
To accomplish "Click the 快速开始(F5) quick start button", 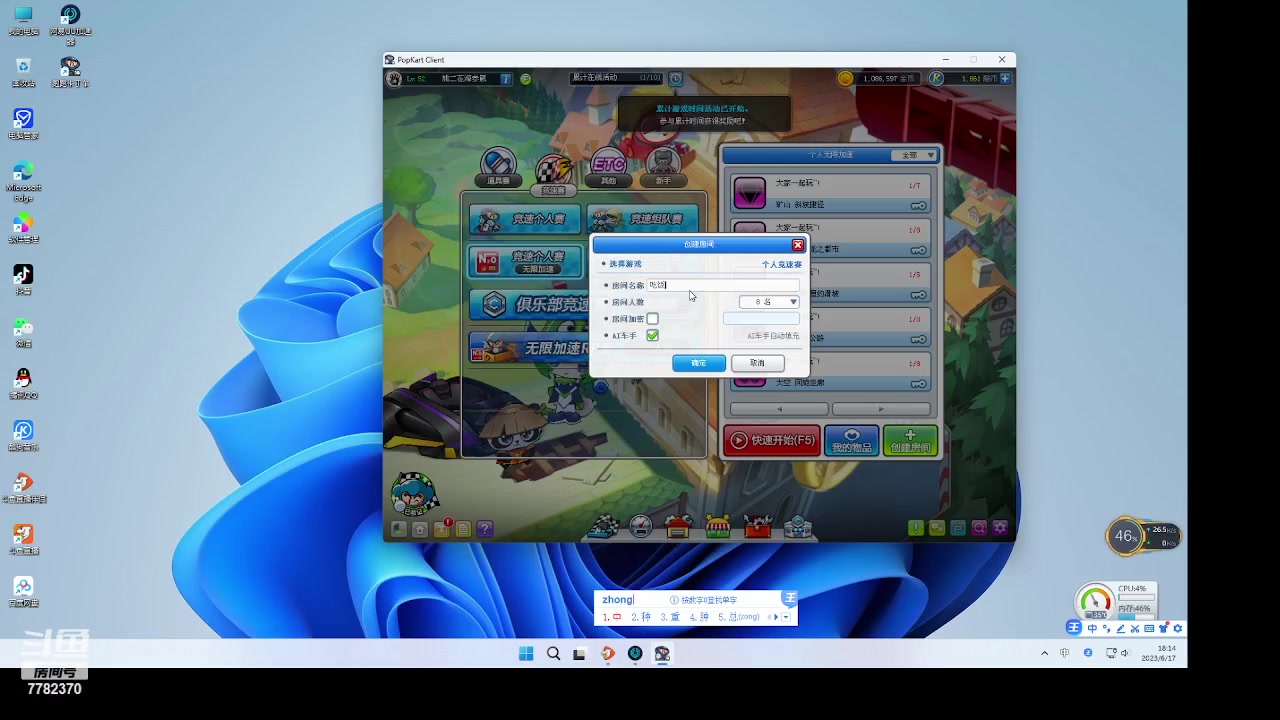I will click(x=772, y=441).
